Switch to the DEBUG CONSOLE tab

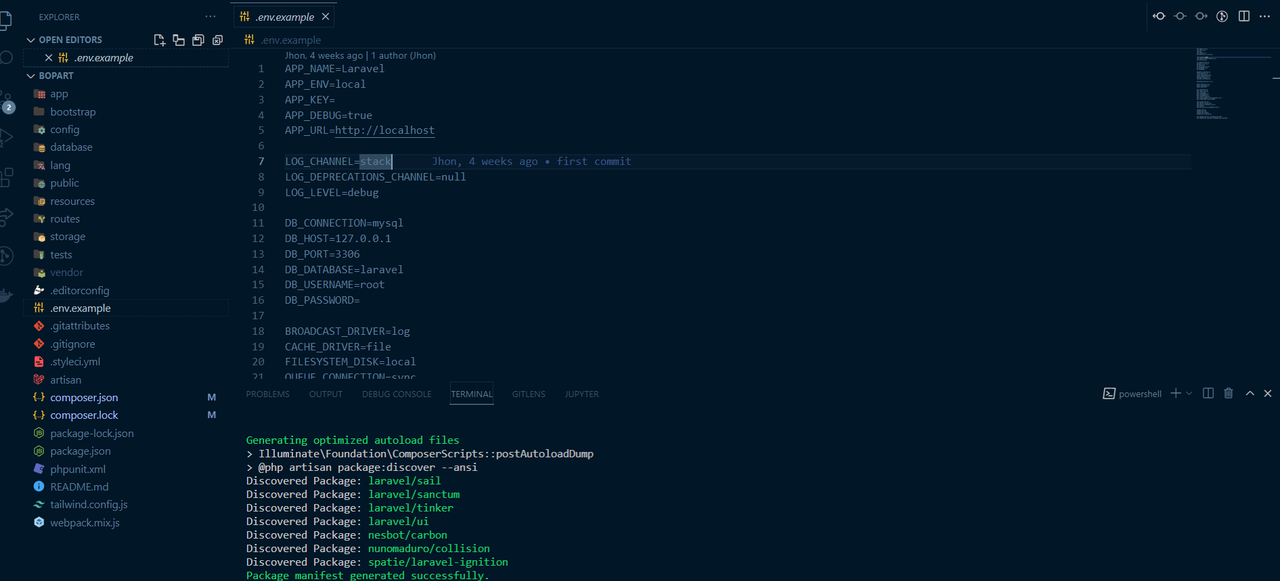click(397, 394)
